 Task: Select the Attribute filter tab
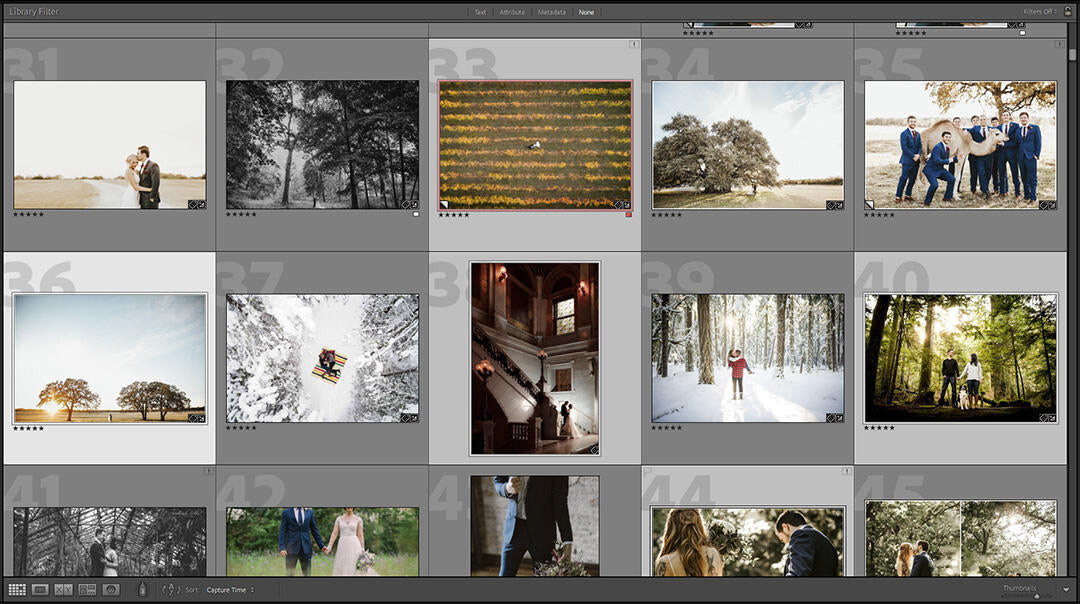[512, 12]
